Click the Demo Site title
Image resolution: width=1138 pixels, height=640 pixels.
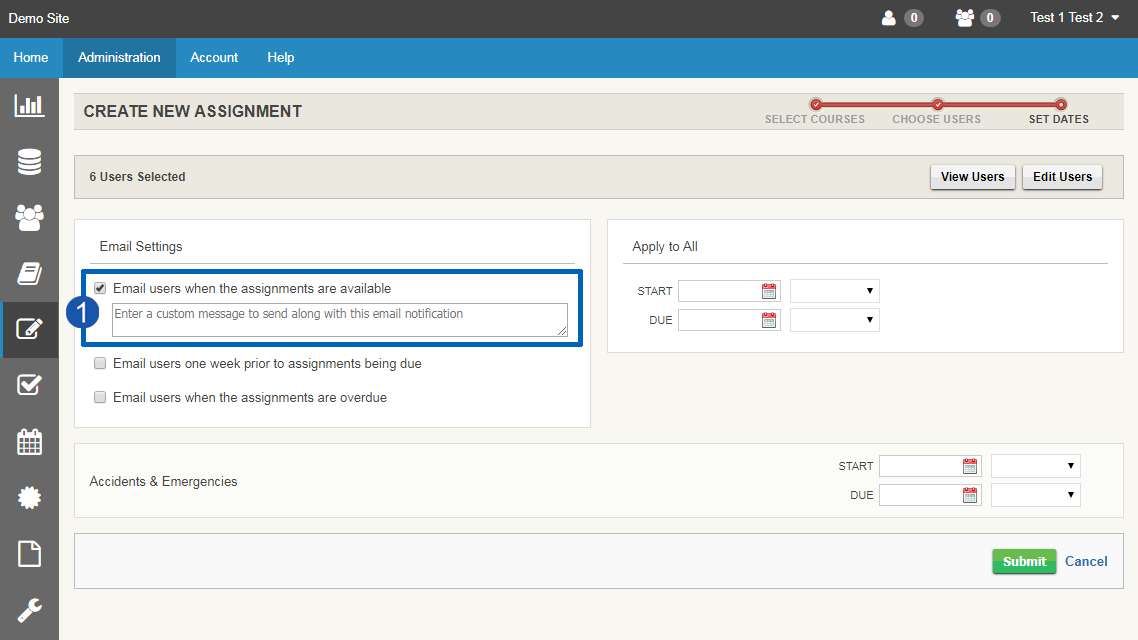click(38, 18)
